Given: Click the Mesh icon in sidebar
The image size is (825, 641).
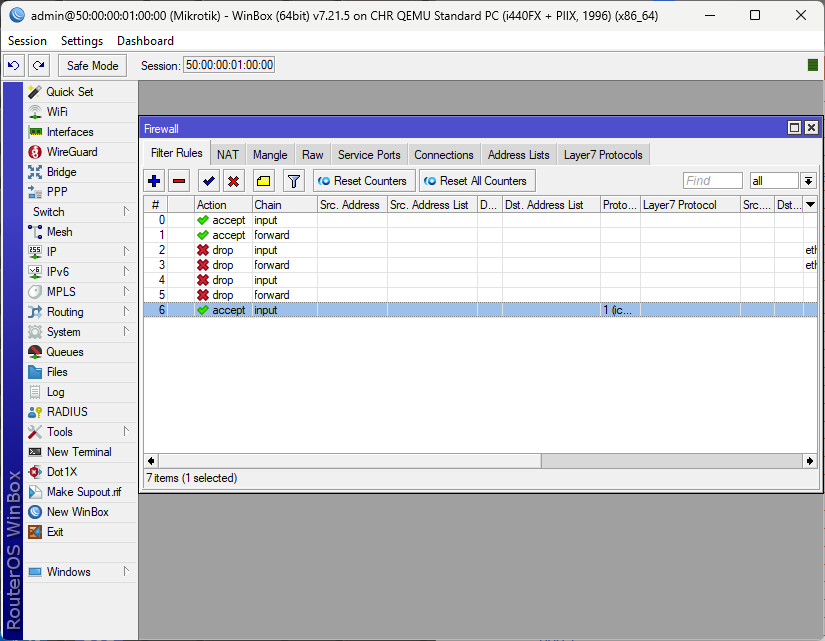Looking at the screenshot, I should pos(35,232).
